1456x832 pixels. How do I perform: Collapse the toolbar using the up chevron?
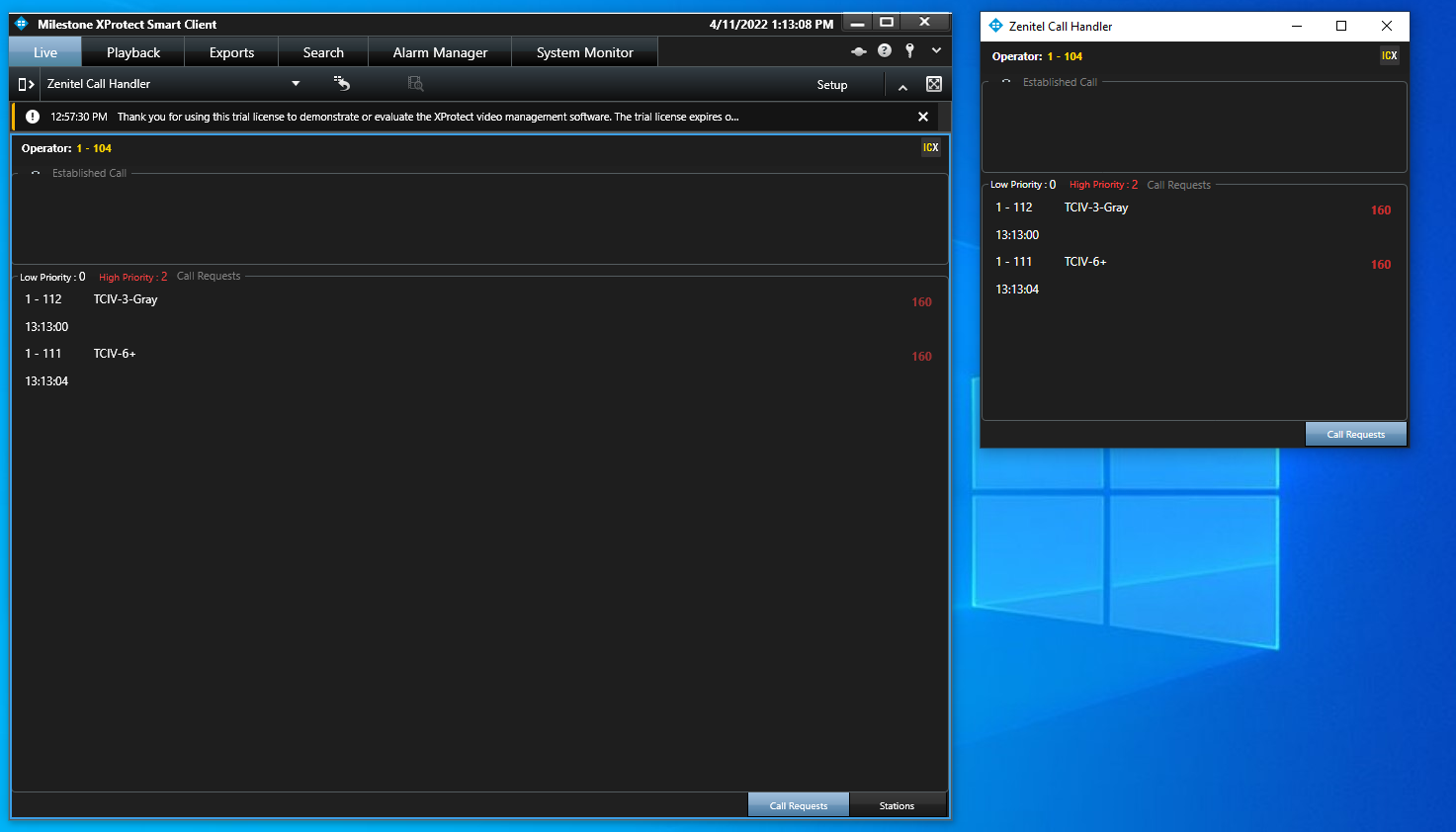point(902,87)
